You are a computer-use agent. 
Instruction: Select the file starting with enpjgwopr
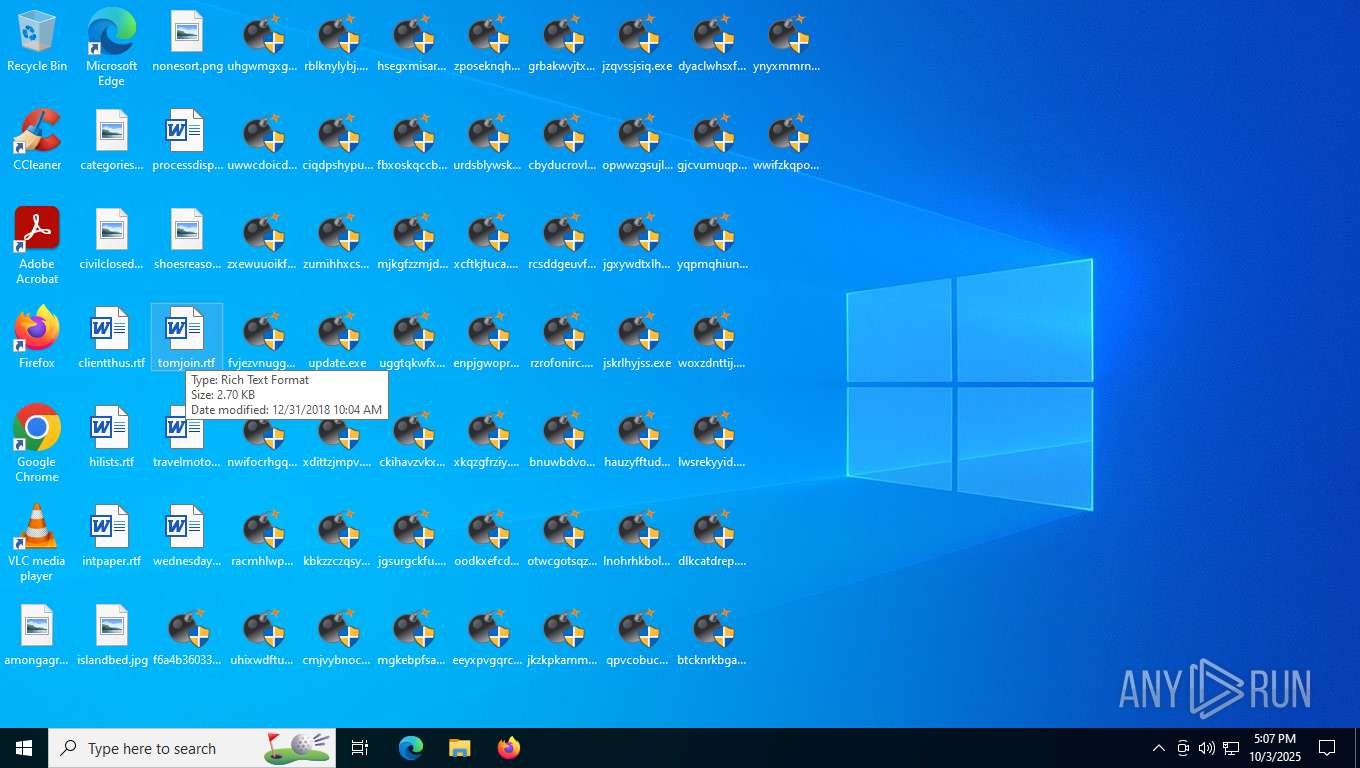tap(487, 339)
